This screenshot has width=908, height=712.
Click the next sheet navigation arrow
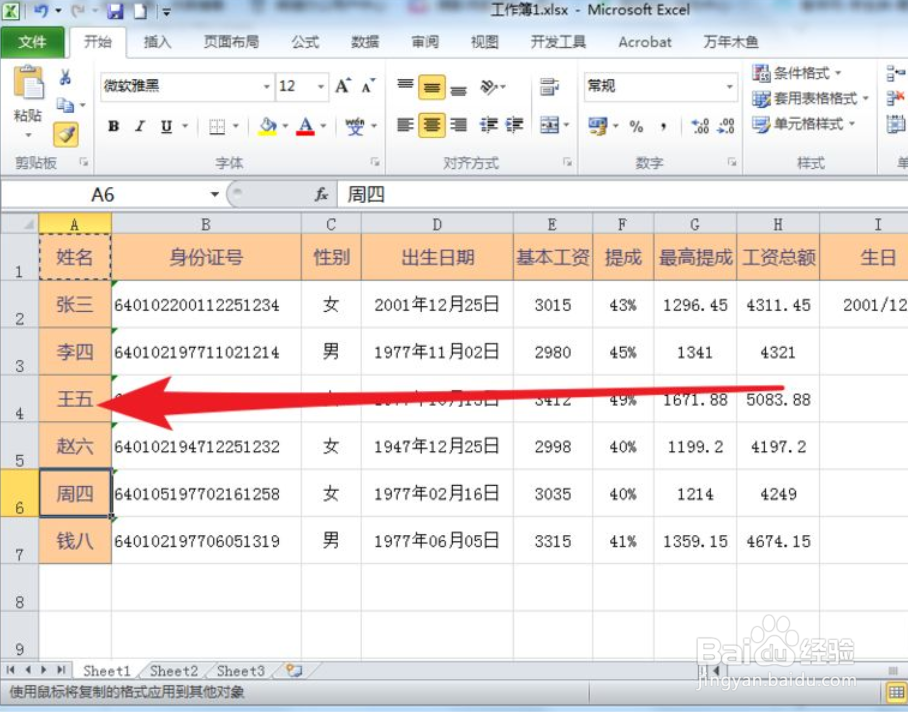point(43,670)
